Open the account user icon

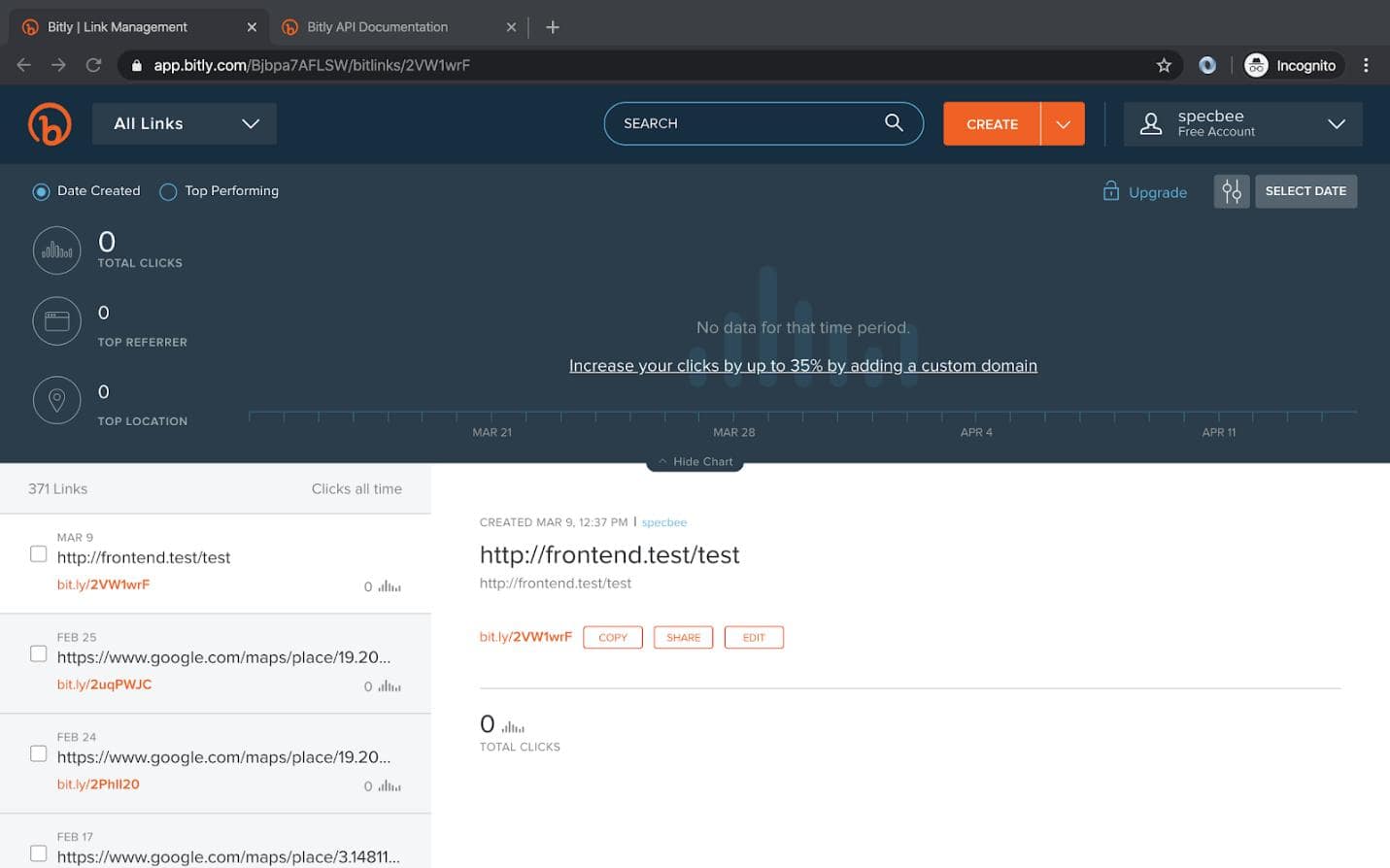[1151, 123]
